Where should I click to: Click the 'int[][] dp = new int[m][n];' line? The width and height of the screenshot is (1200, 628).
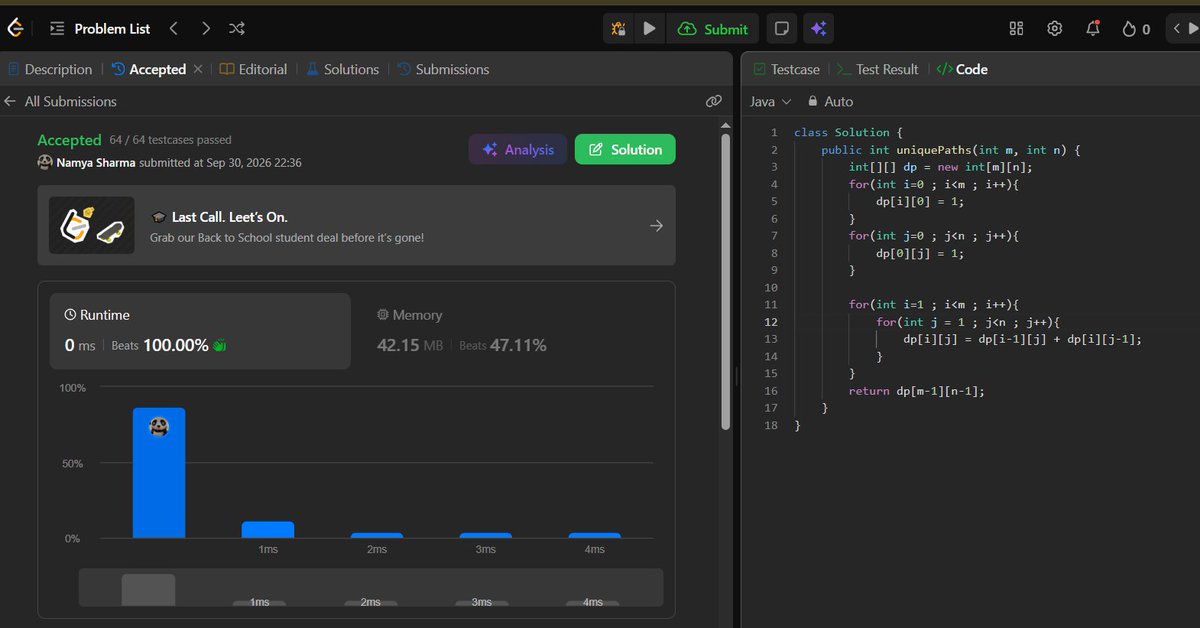point(940,167)
